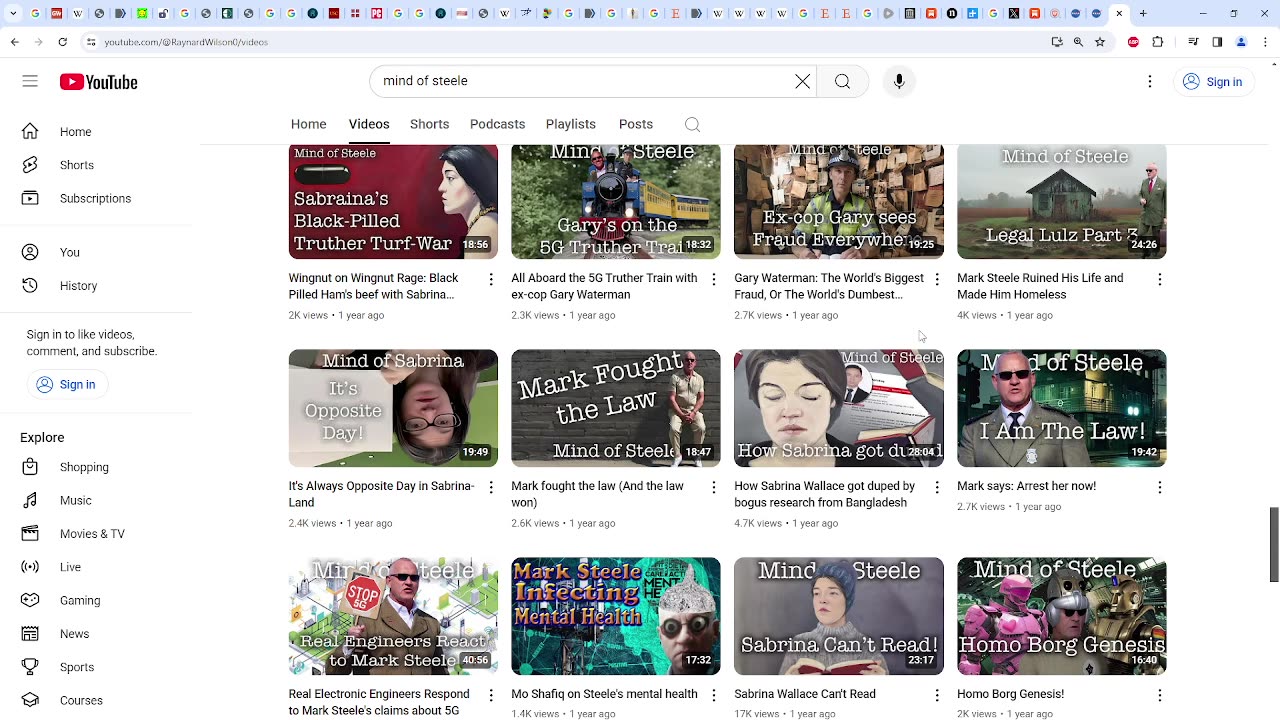Open the YouTube settings three-dot menu
This screenshot has width=1280, height=720.
pos(1150,82)
